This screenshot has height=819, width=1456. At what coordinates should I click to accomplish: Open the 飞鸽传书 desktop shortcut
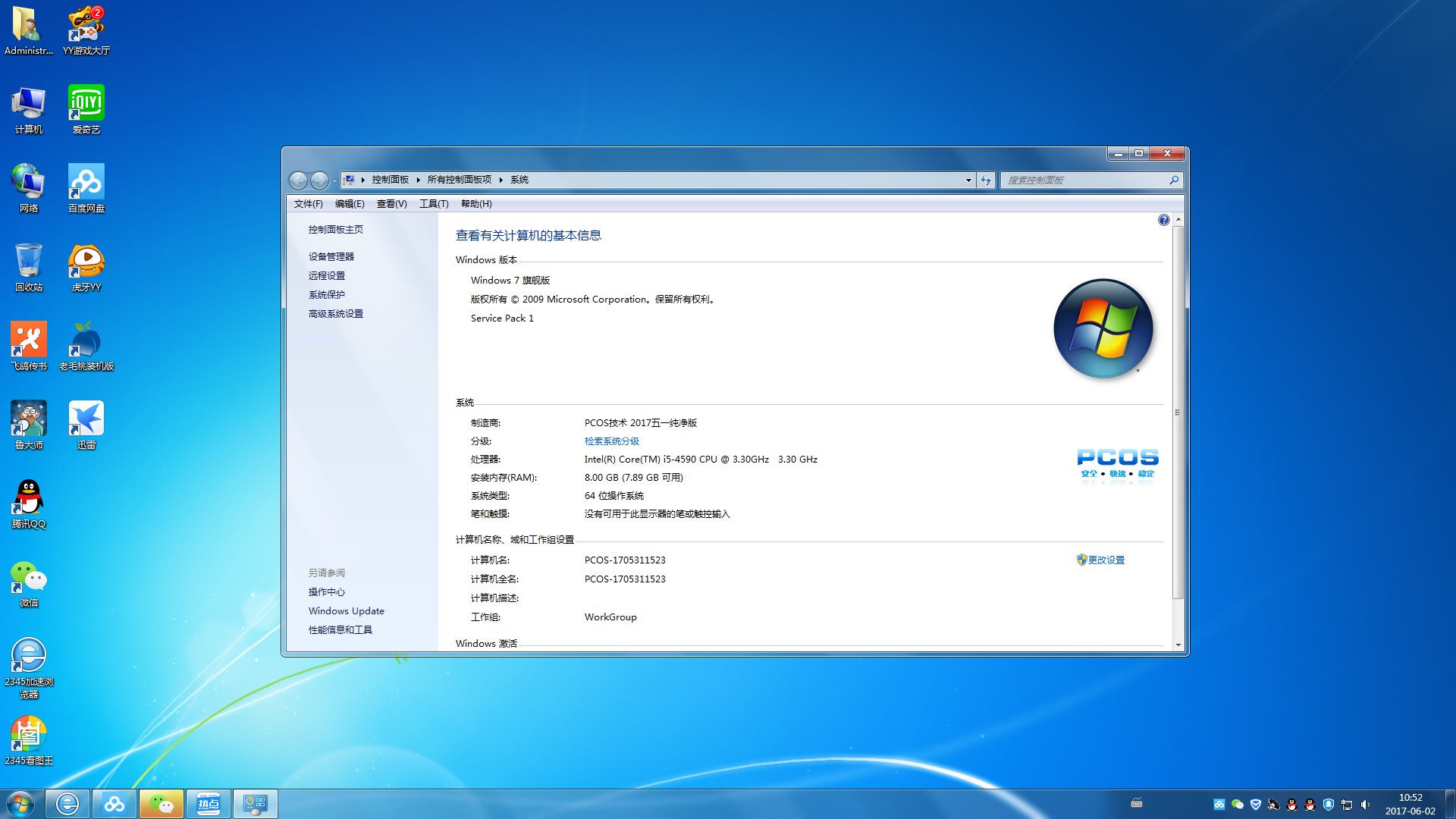pyautogui.click(x=28, y=346)
